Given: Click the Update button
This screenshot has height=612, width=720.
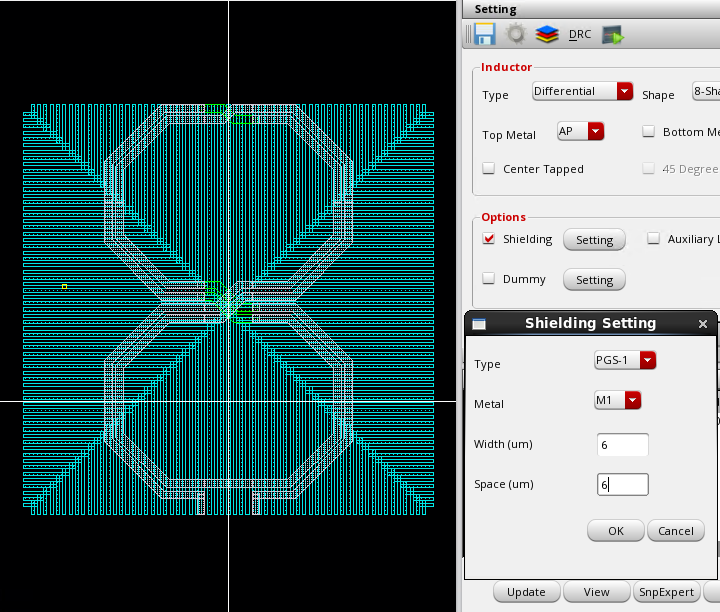Looking at the screenshot, I should pyautogui.click(x=526, y=592).
